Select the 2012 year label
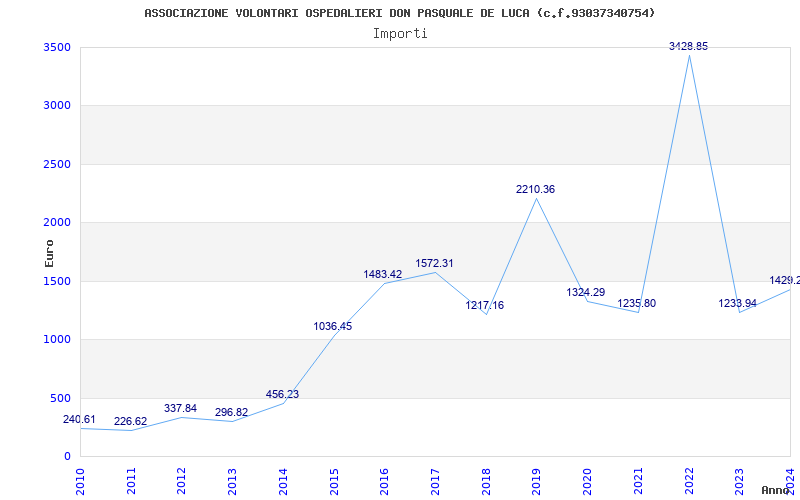Viewport: 800px width, 500px height. coord(182,481)
